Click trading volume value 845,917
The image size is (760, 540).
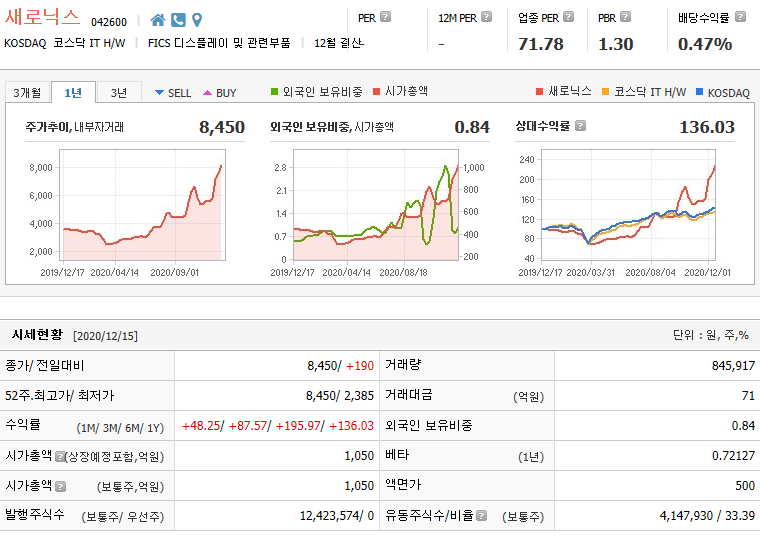coord(733,365)
